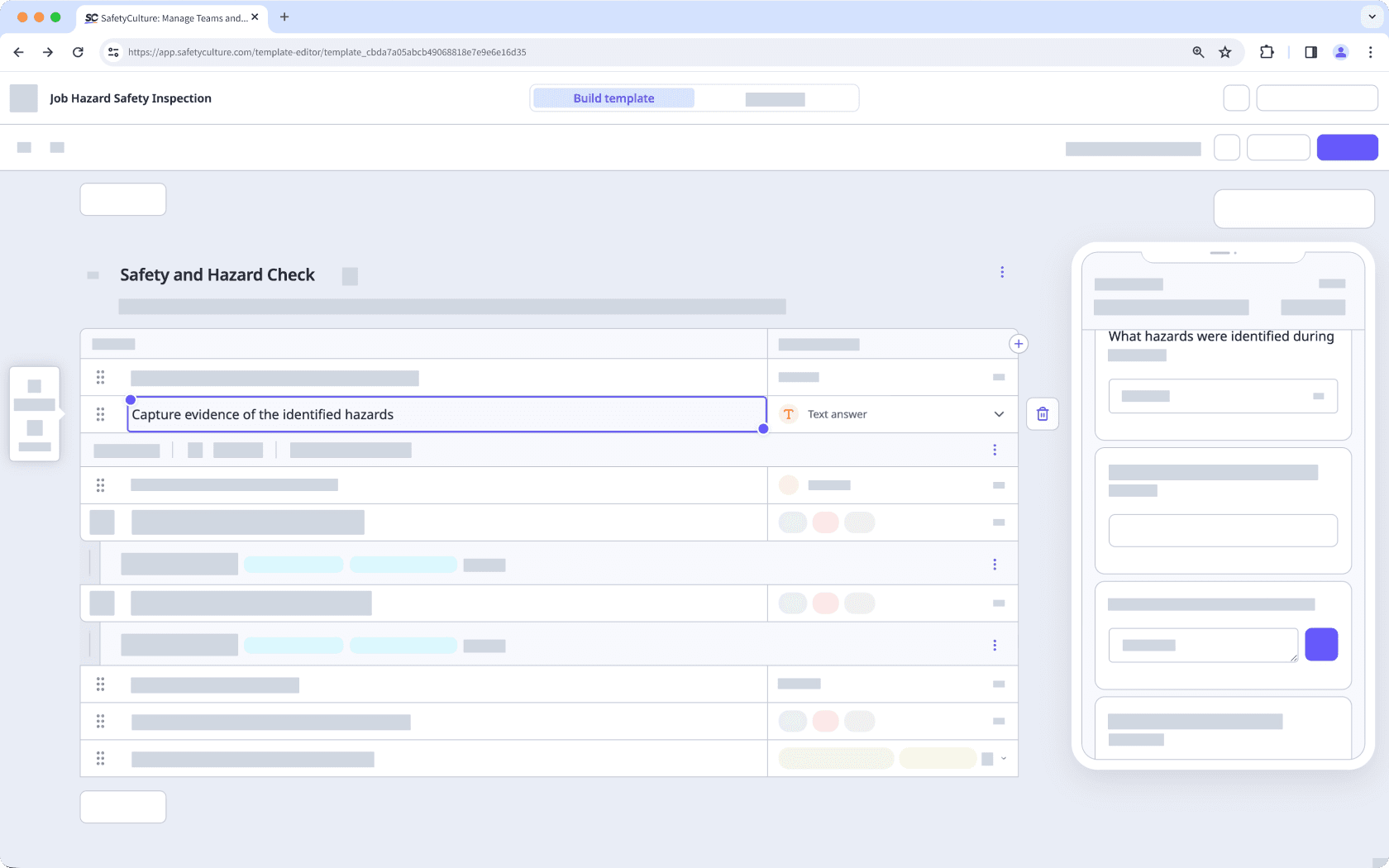Add a question with the plus icon

(1018, 343)
